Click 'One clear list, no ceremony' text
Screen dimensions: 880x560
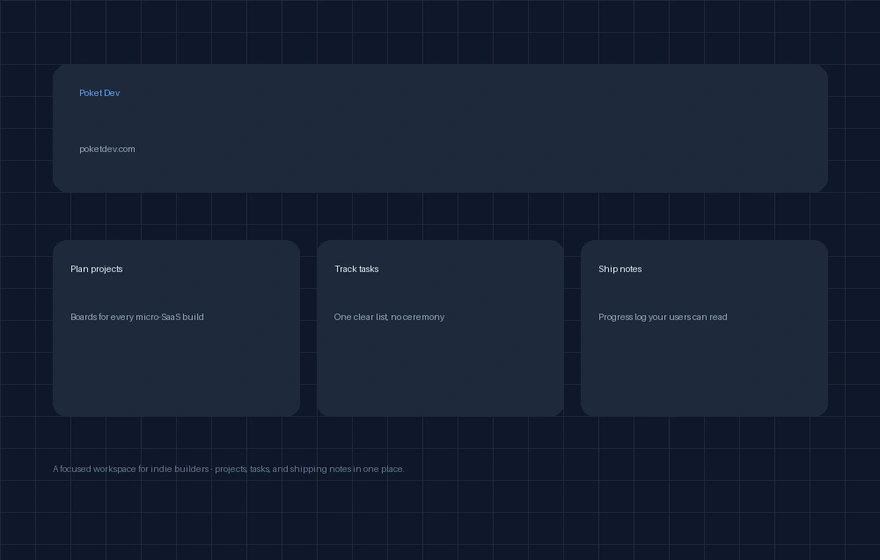coord(389,317)
